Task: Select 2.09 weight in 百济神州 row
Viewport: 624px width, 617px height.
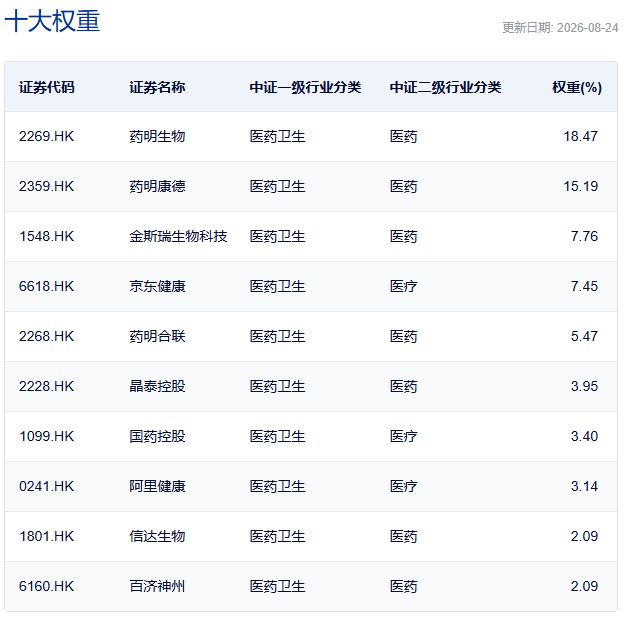Action: tap(584, 586)
